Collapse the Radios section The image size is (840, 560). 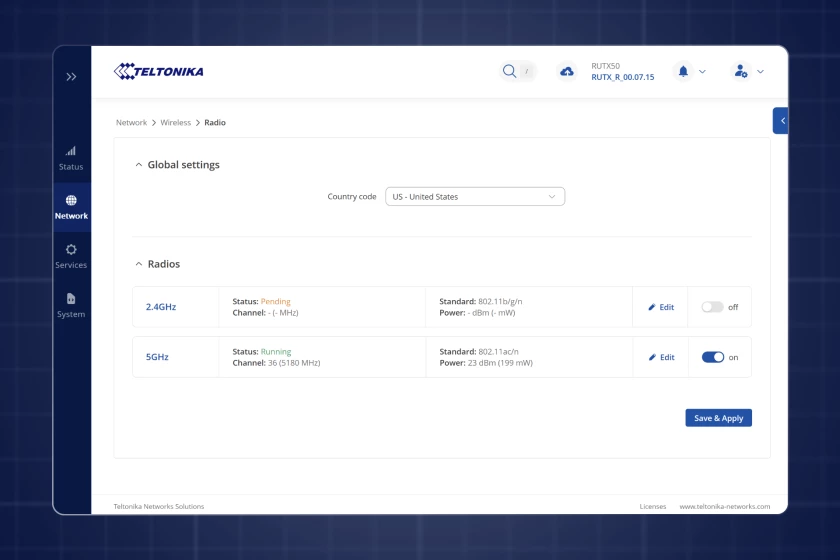coord(139,264)
